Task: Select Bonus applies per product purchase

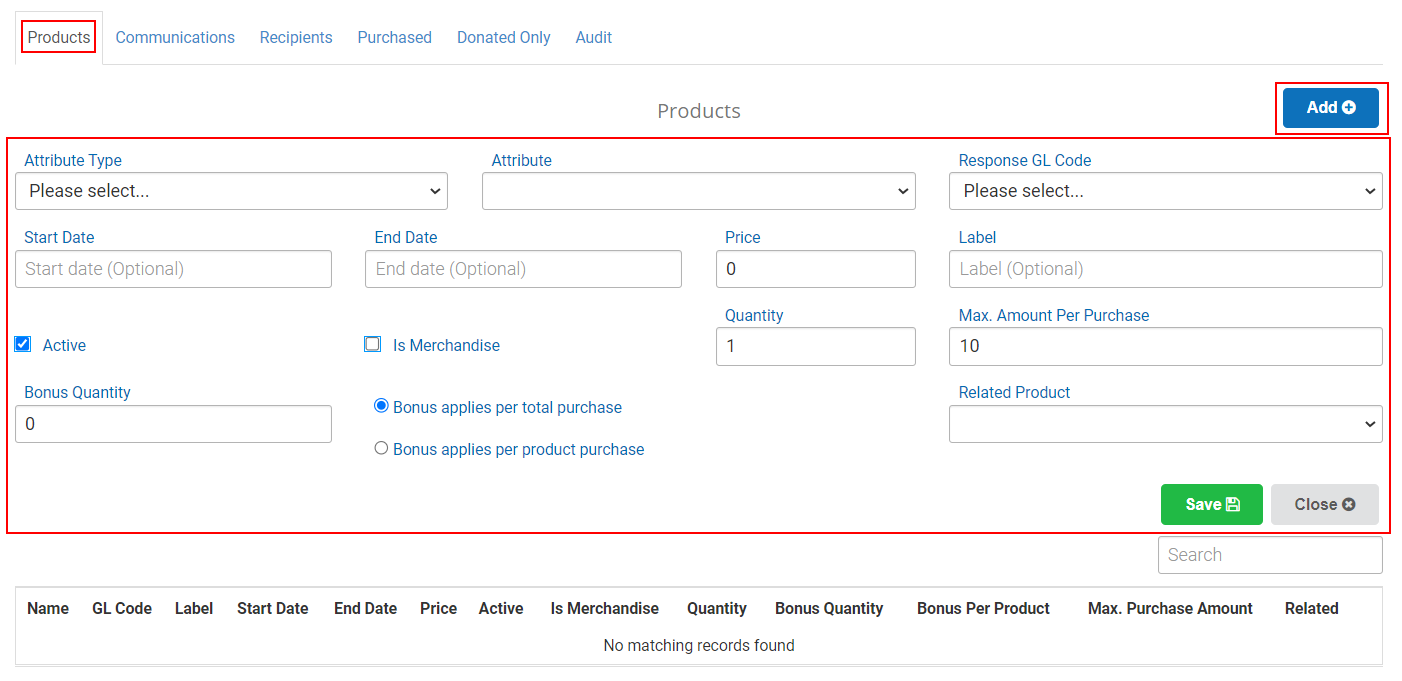Action: tap(381, 448)
